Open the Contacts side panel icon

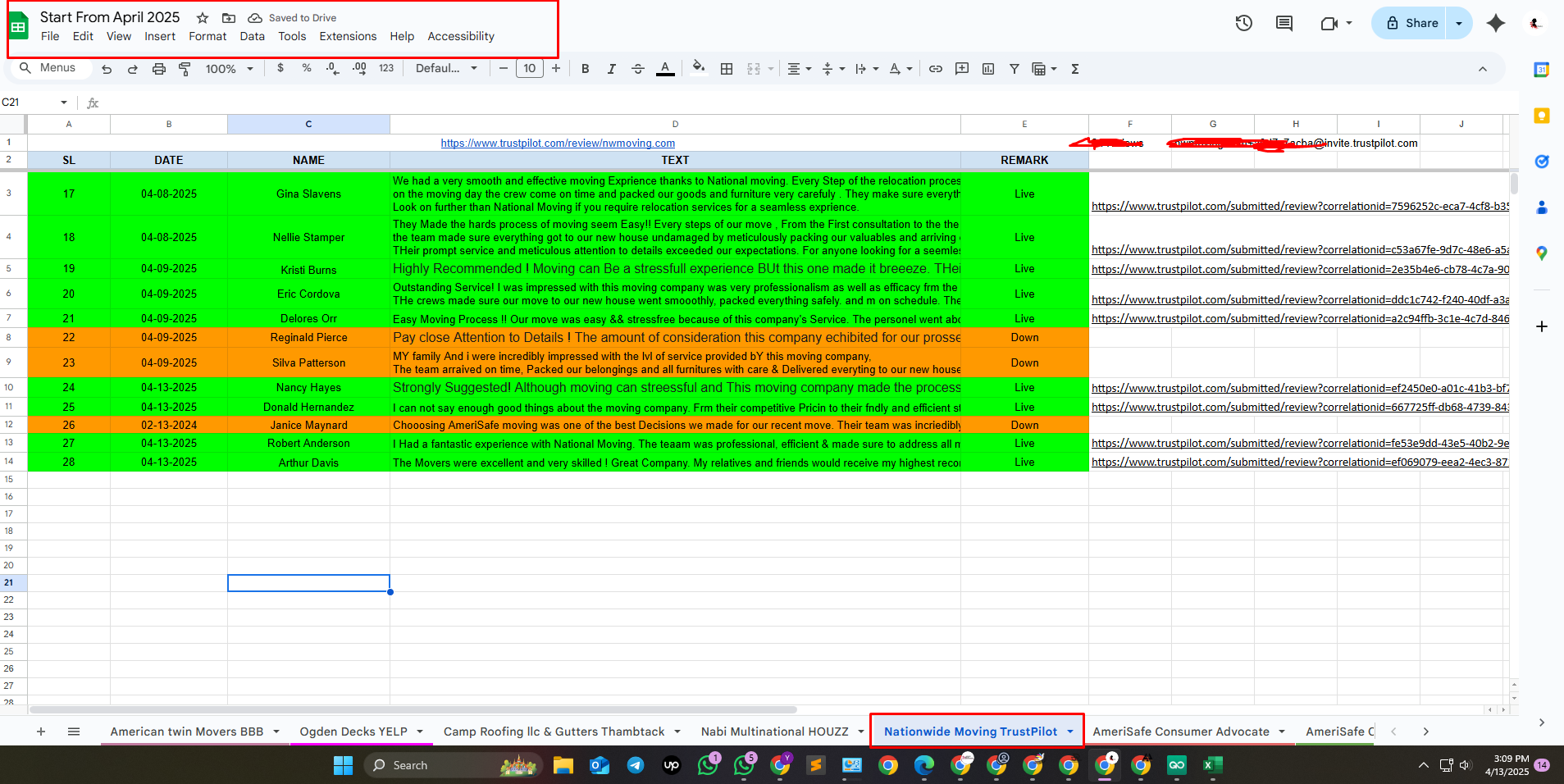coord(1542,207)
